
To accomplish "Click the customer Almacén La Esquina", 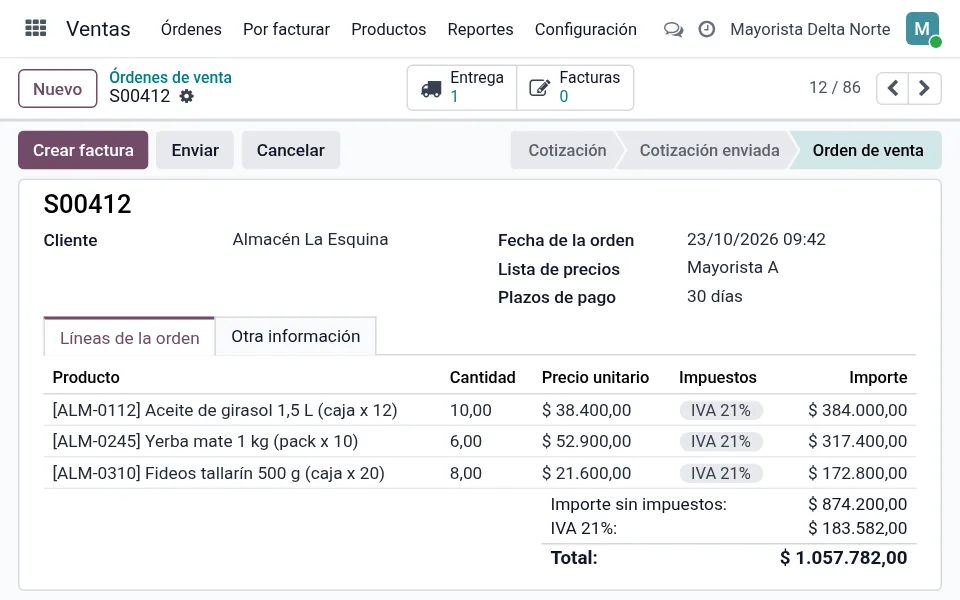I will pyautogui.click(x=310, y=239).
